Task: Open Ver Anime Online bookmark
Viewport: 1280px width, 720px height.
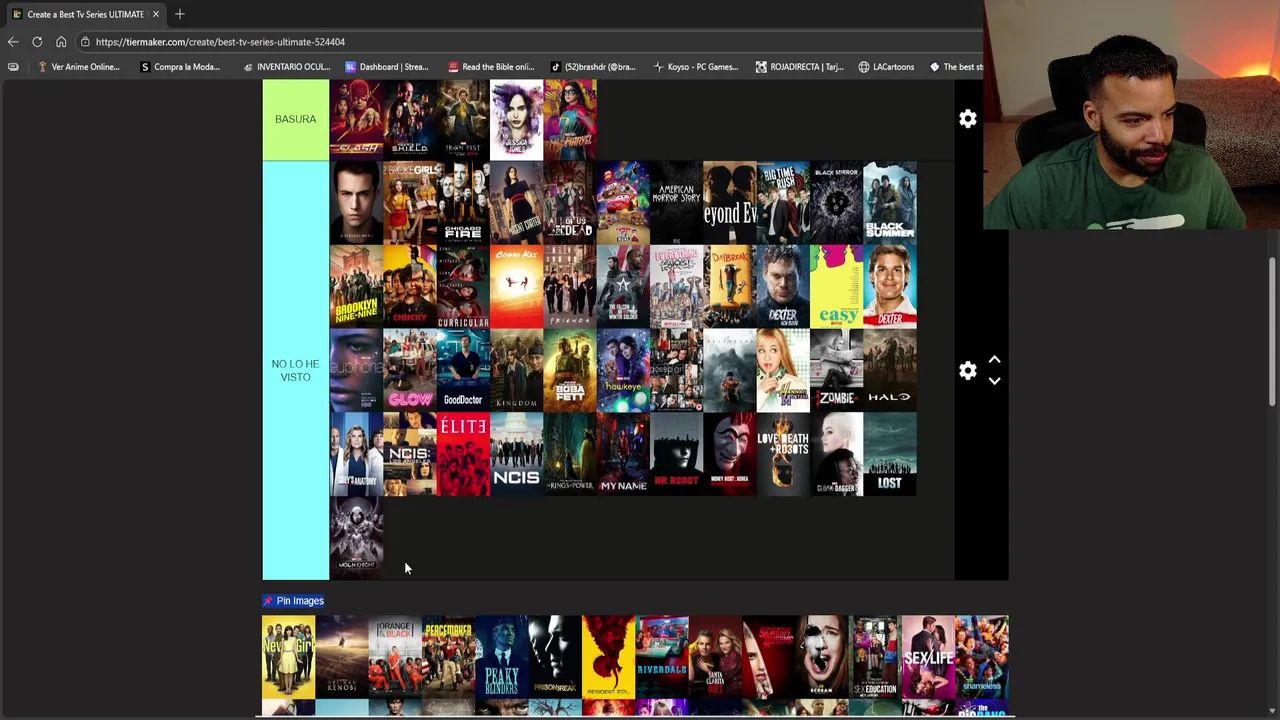Action: coord(78,67)
